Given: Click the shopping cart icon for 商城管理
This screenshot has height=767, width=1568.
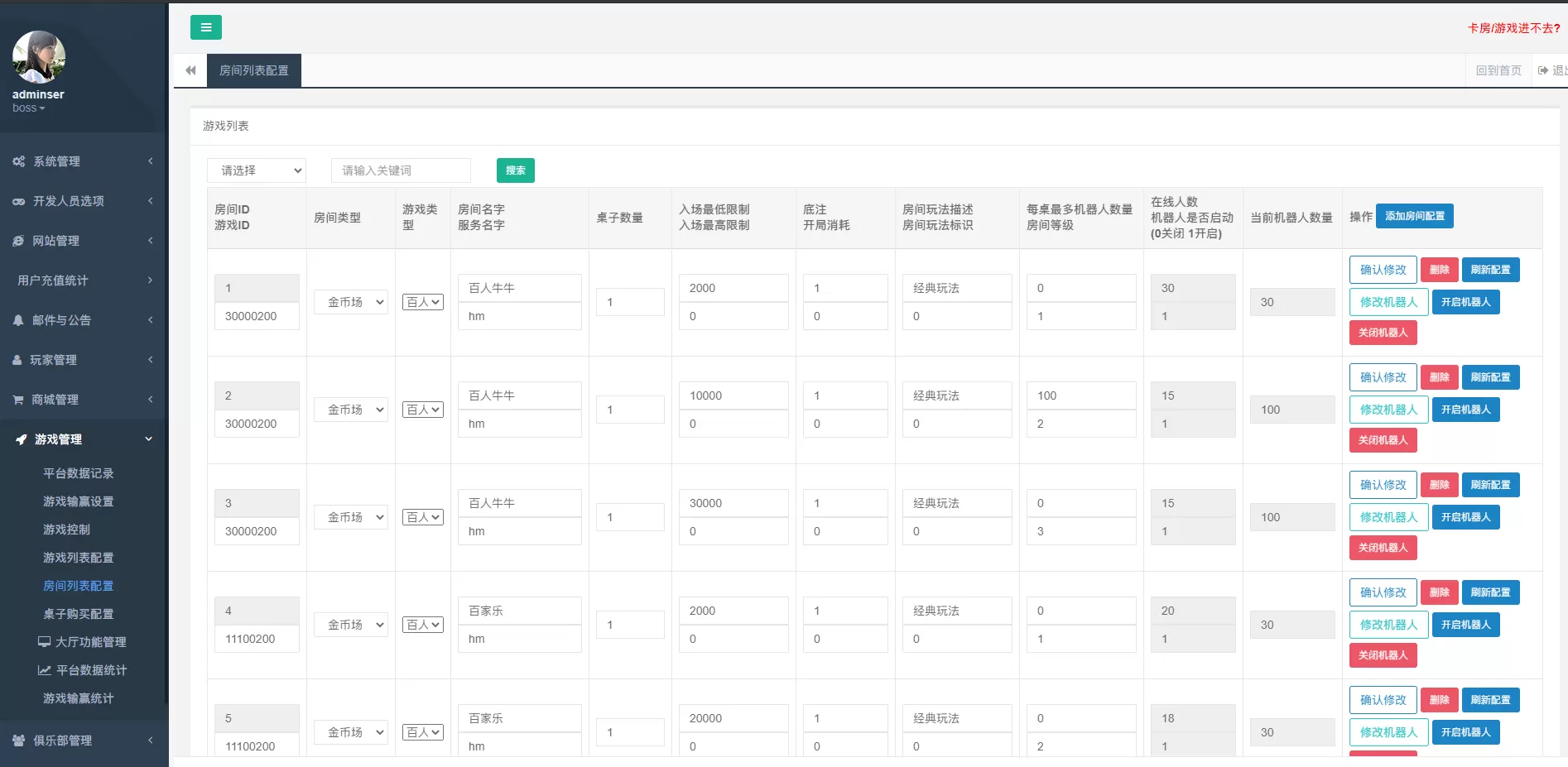Looking at the screenshot, I should (x=18, y=399).
